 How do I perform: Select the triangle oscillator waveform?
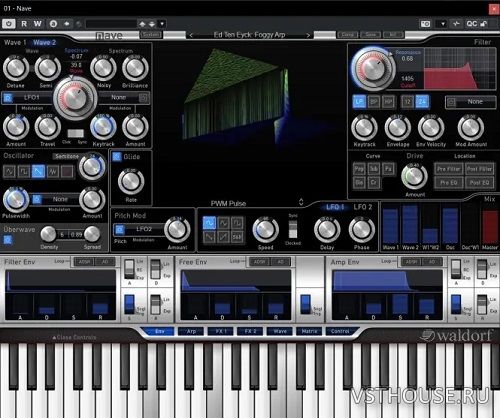tap(53, 171)
